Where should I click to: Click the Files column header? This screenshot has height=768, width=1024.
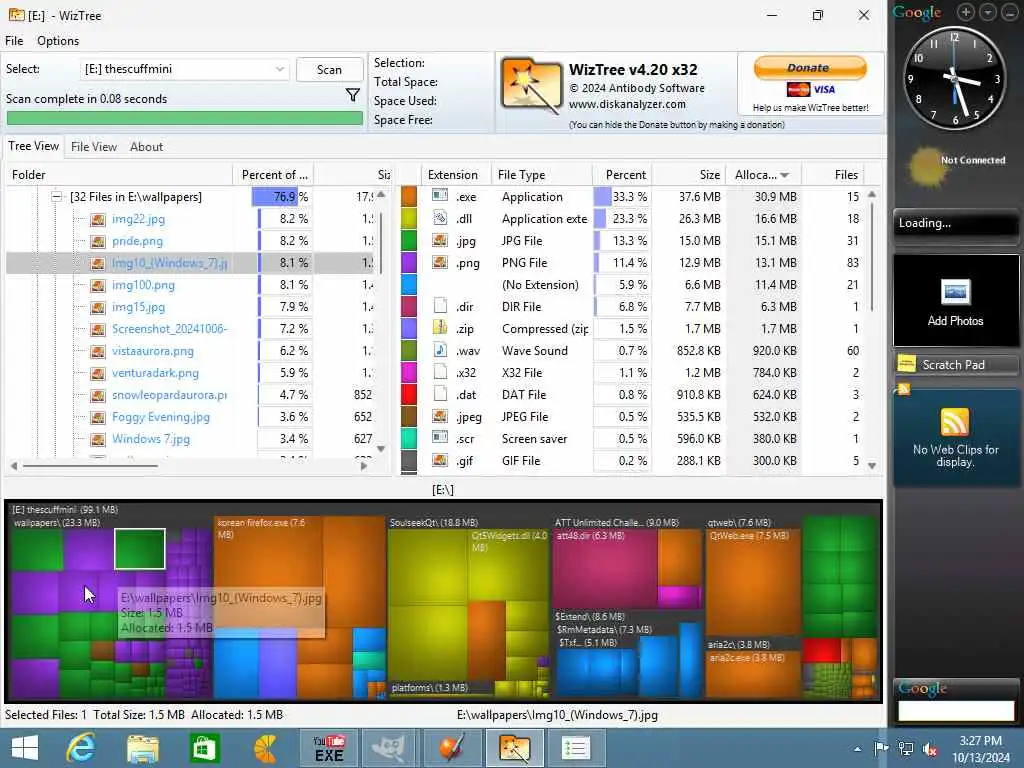(x=833, y=174)
